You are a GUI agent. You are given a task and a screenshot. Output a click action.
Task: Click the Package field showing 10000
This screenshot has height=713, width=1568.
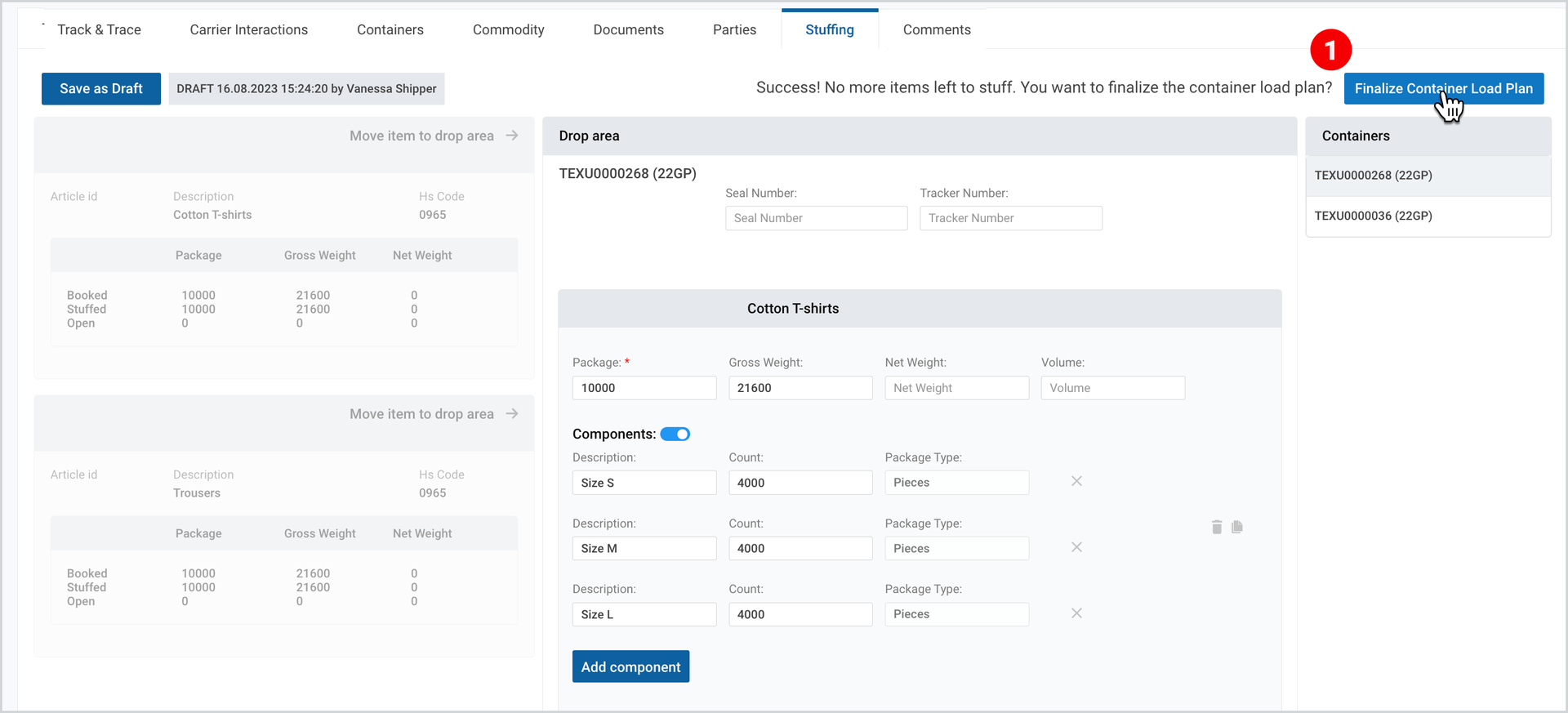click(x=644, y=388)
